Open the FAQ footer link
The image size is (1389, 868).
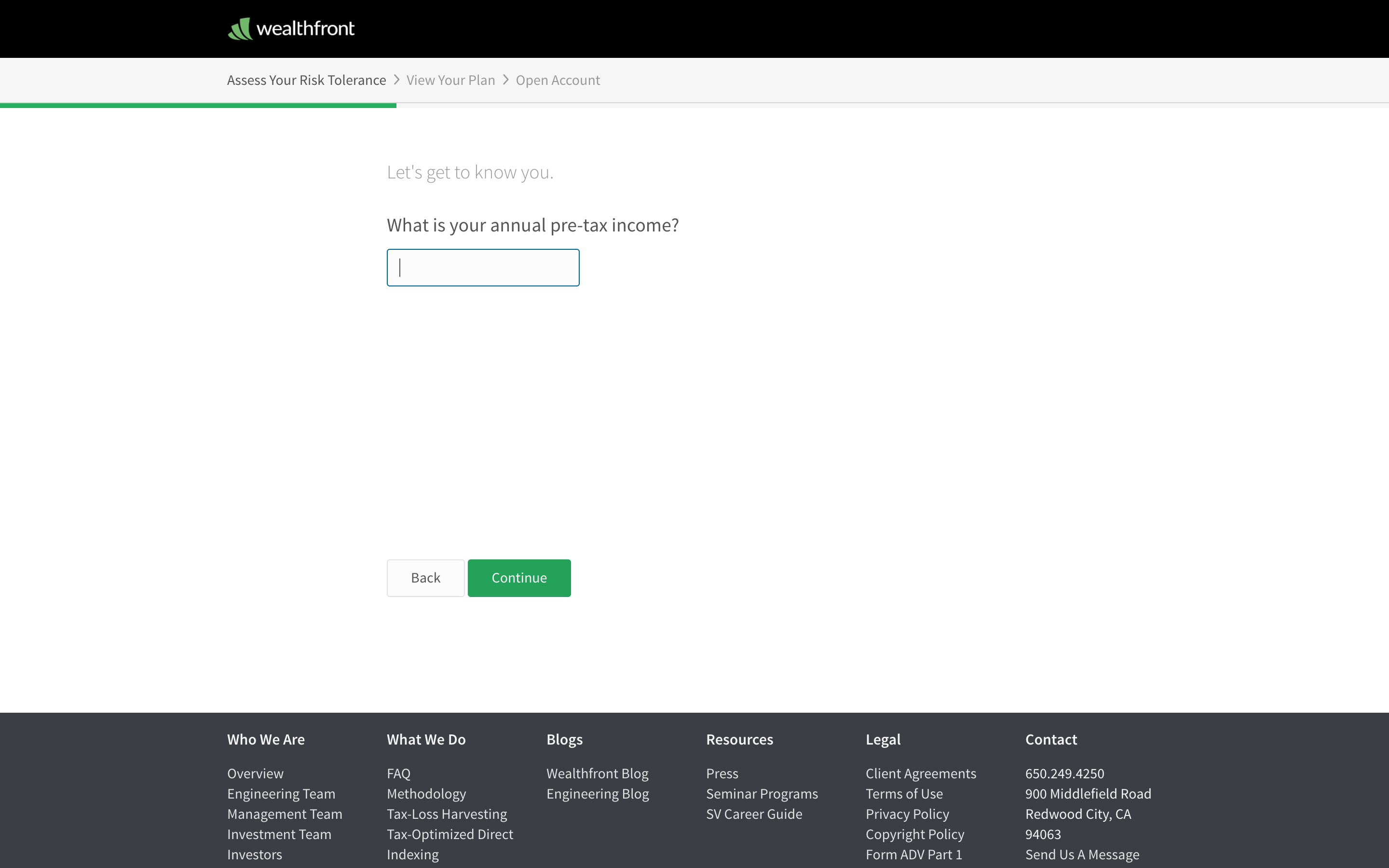click(x=398, y=773)
